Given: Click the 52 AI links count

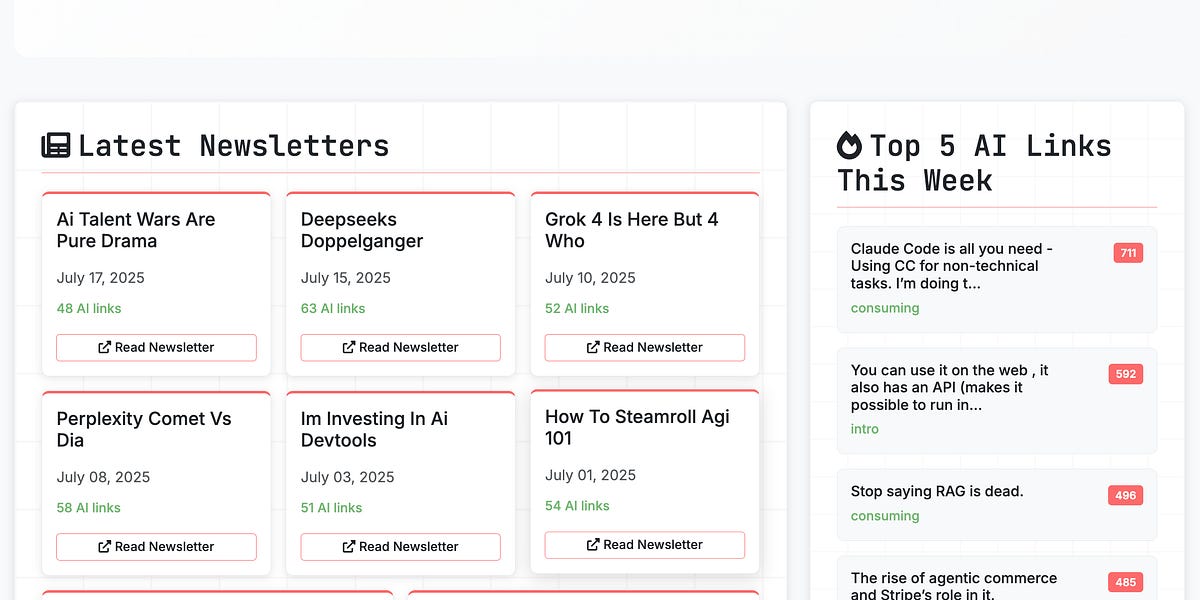Looking at the screenshot, I should coord(577,308).
